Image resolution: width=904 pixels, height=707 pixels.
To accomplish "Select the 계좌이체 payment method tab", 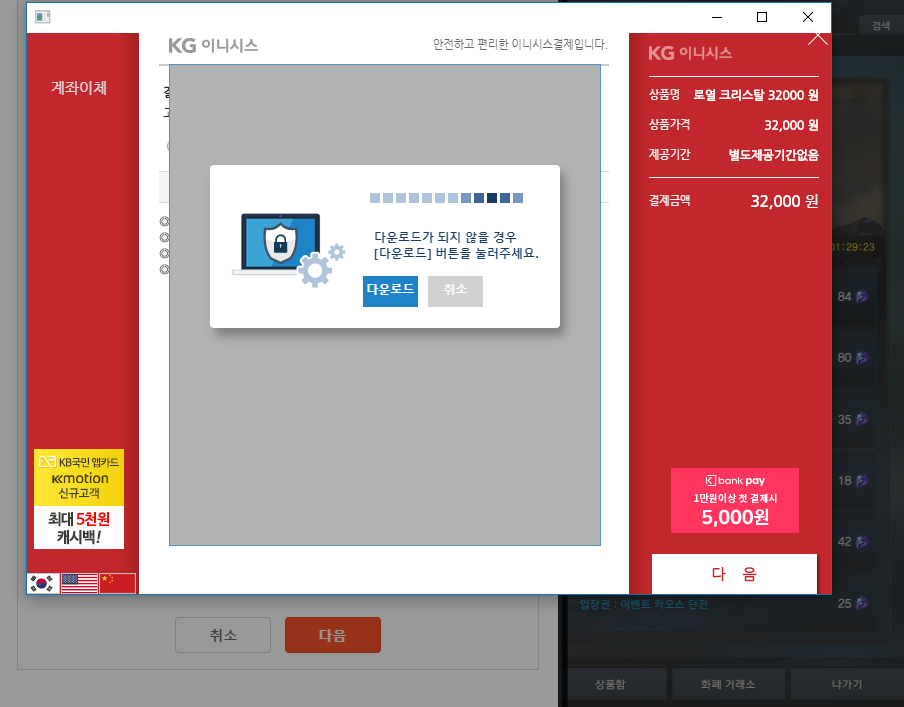I will (x=79, y=88).
